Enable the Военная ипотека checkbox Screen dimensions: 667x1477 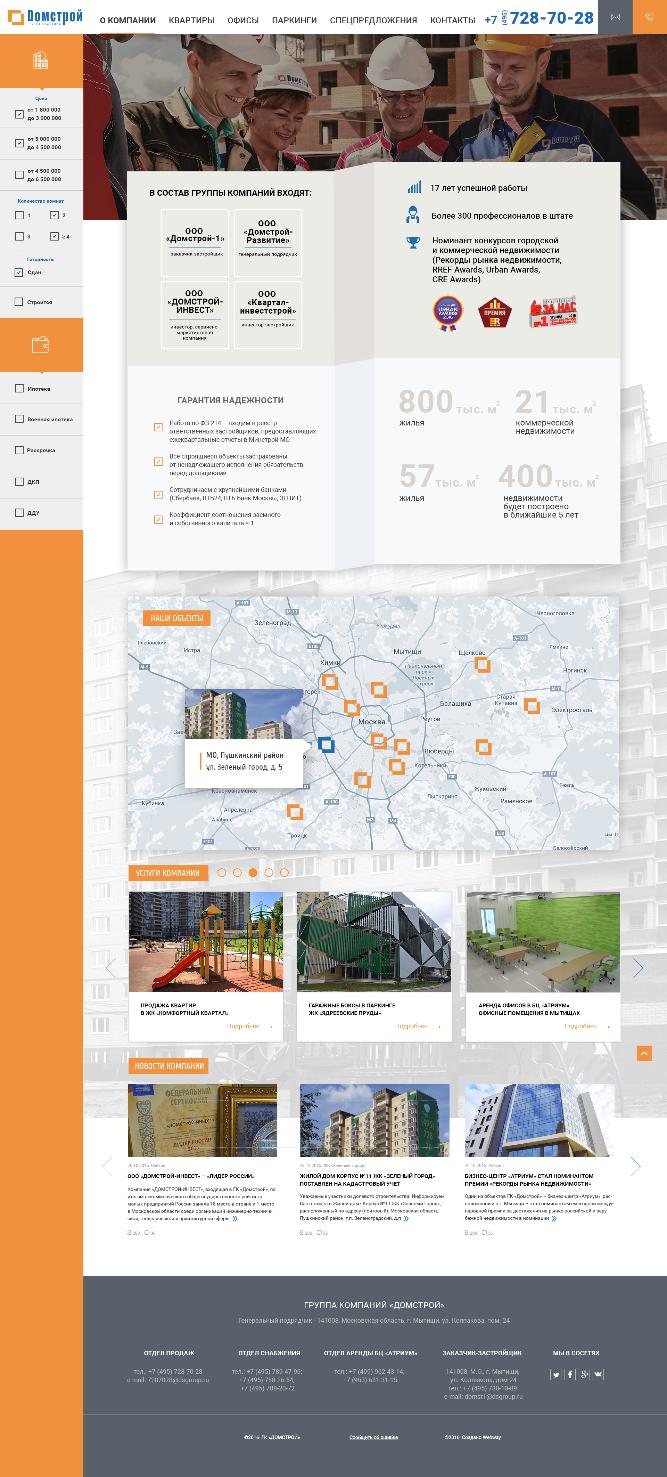(x=20, y=419)
